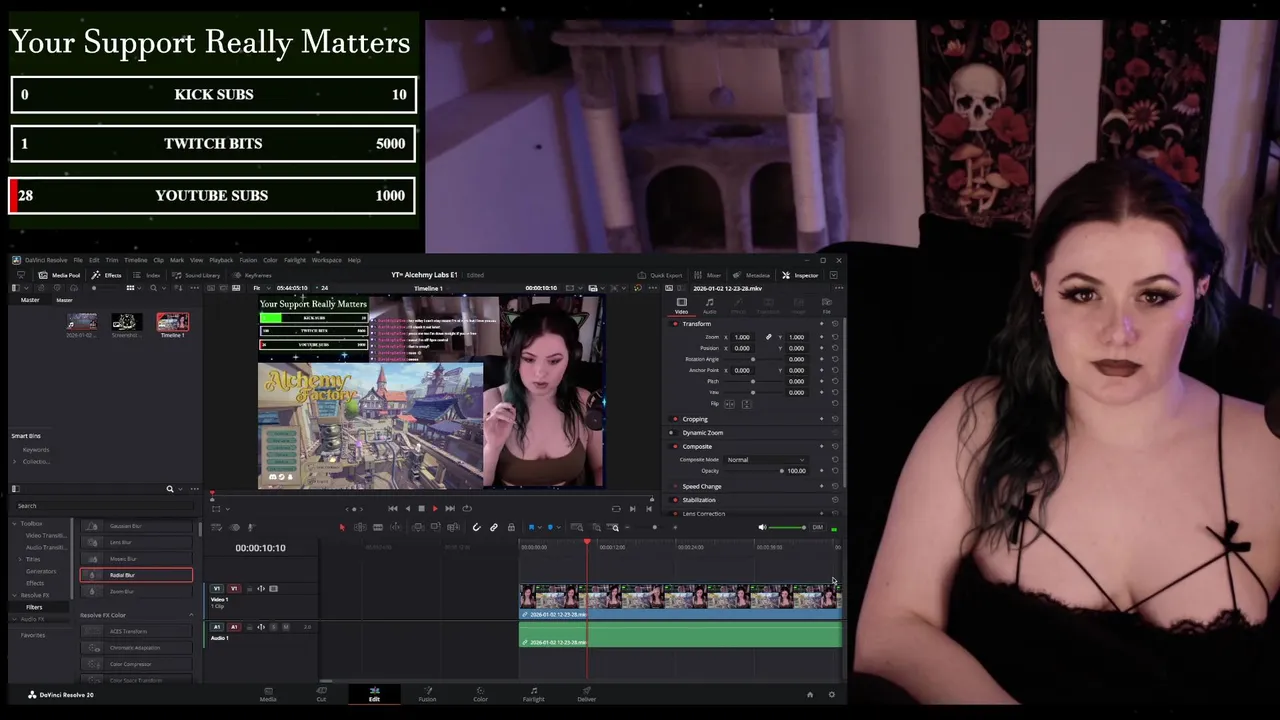Select the Radial Blur effect
The image size is (1280, 720).
pyautogui.click(x=136, y=575)
